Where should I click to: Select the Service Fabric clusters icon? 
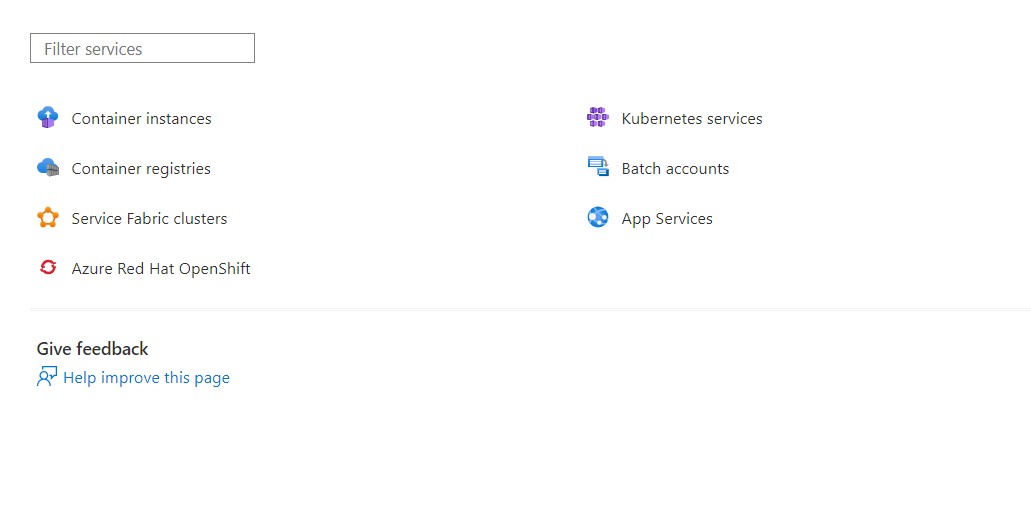[48, 218]
